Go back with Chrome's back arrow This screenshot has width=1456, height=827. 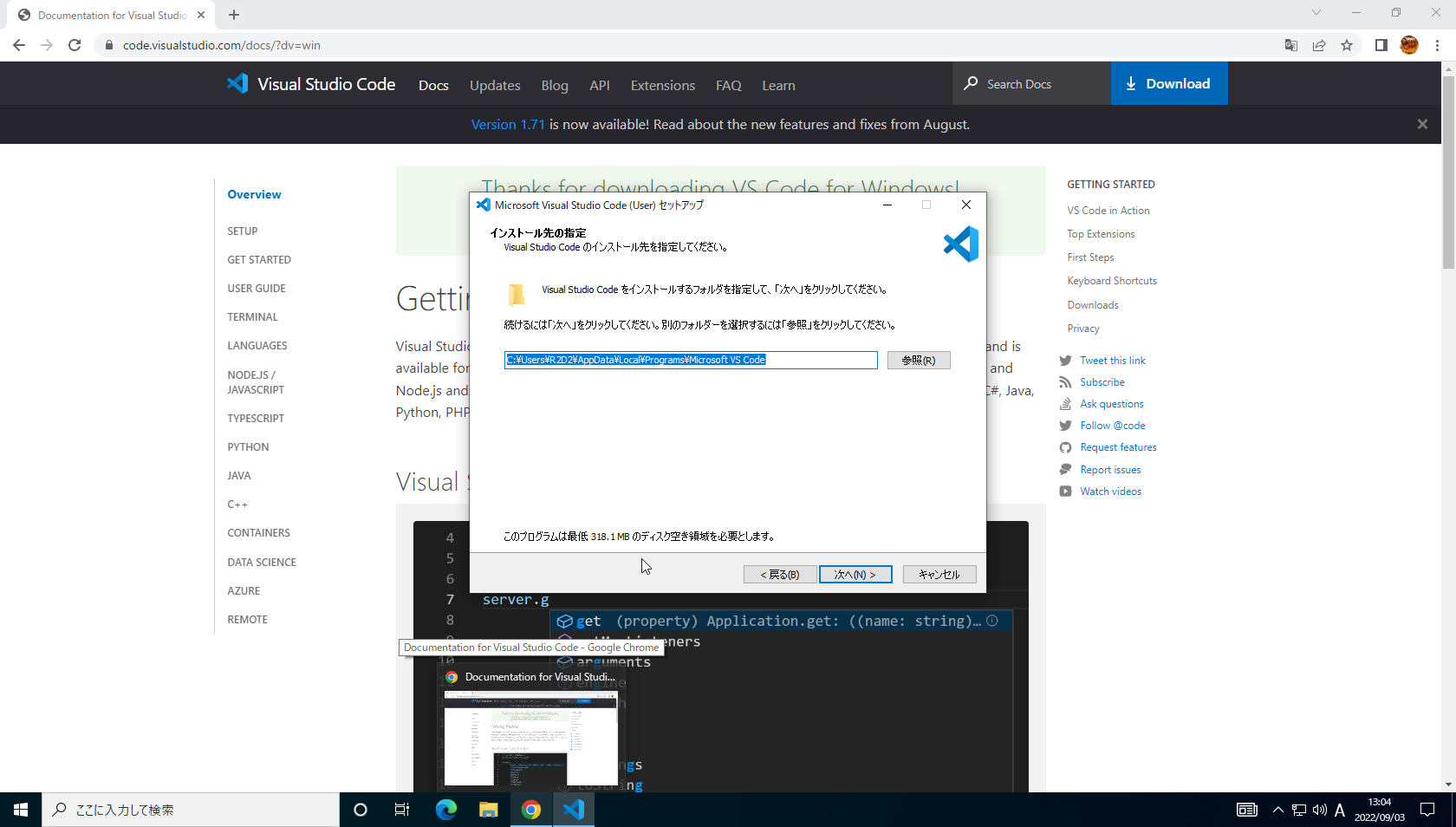point(19,45)
